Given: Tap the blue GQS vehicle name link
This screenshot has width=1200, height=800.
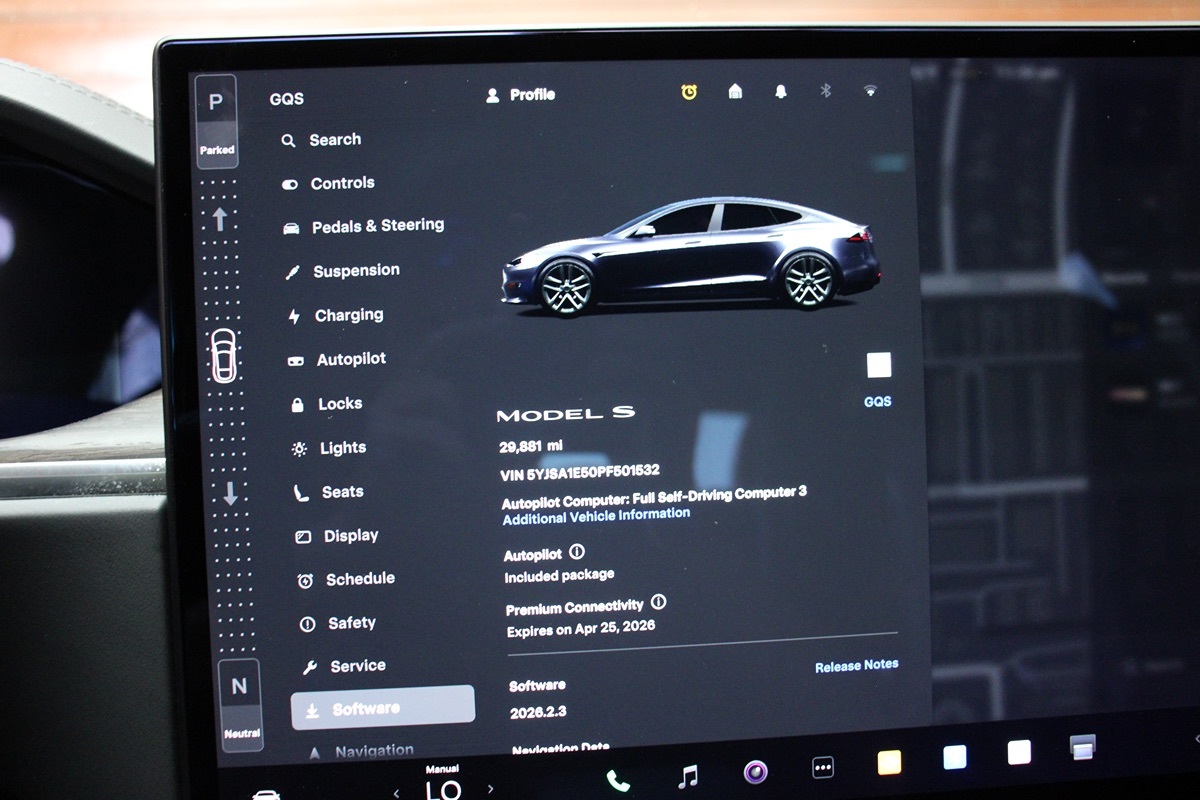Looking at the screenshot, I should point(878,402).
